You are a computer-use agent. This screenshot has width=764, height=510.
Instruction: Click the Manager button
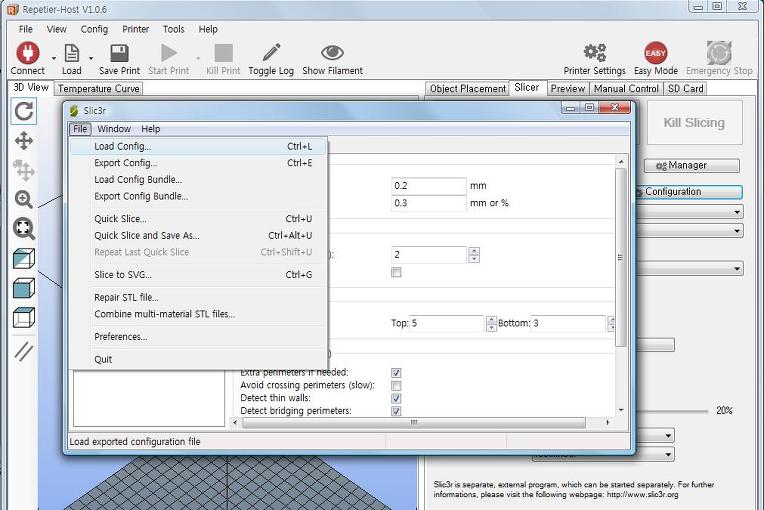coord(691,166)
